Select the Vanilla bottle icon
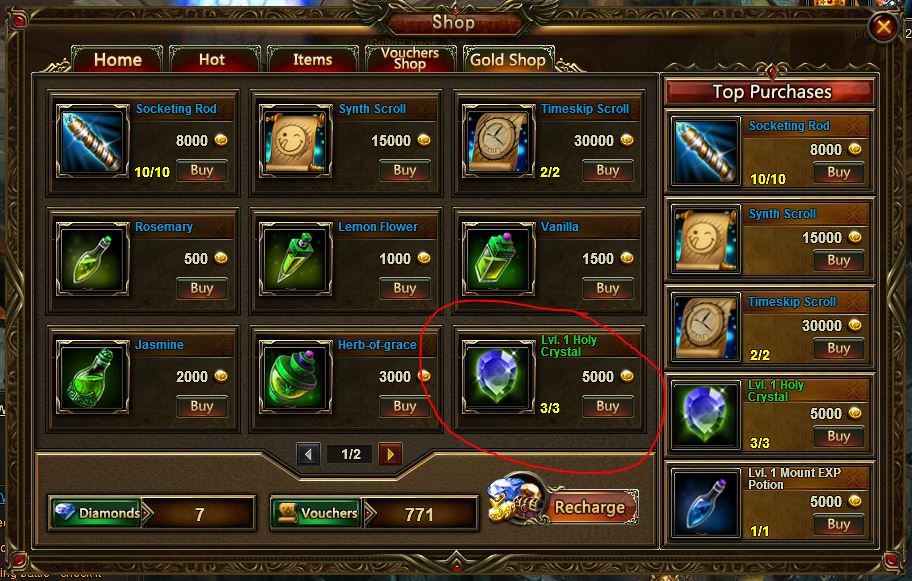This screenshot has height=581, width=912. pyautogui.click(x=498, y=259)
